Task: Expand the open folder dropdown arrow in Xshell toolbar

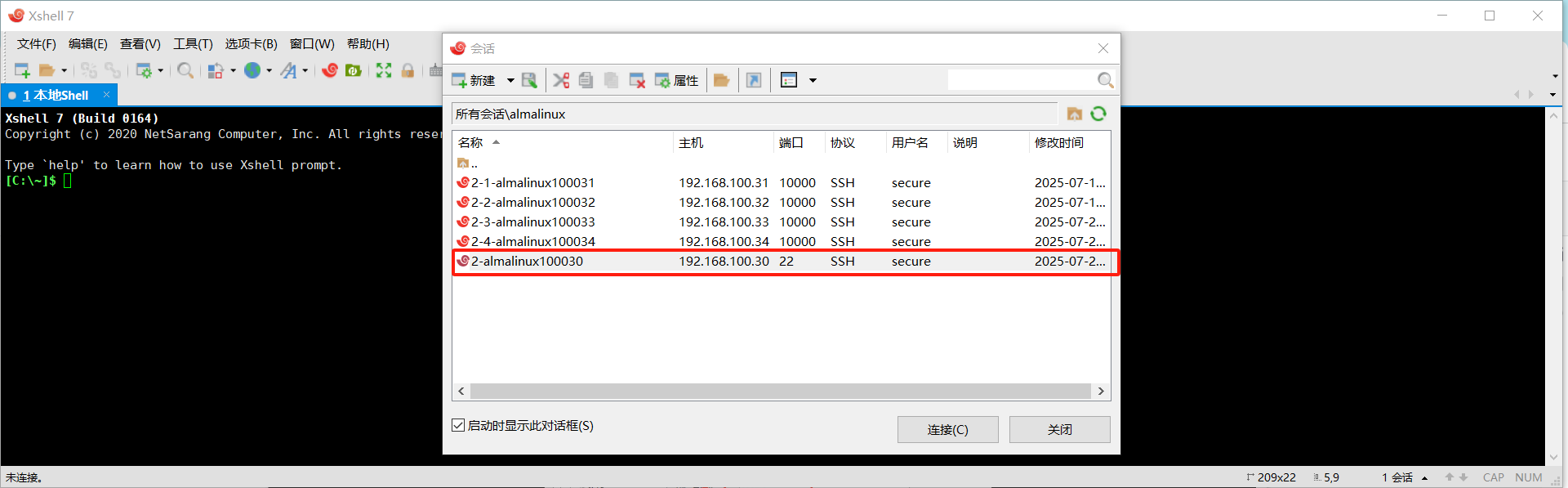Action: 65,70
